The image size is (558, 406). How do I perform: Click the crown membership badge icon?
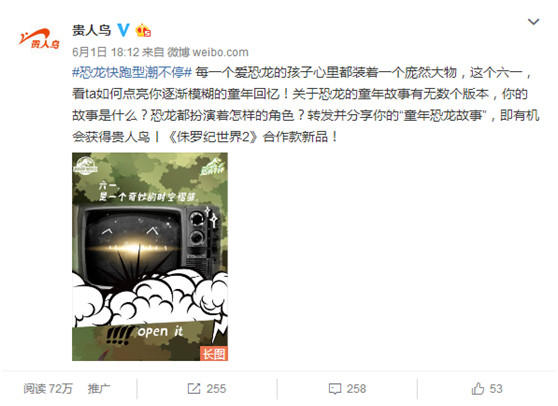point(143,30)
